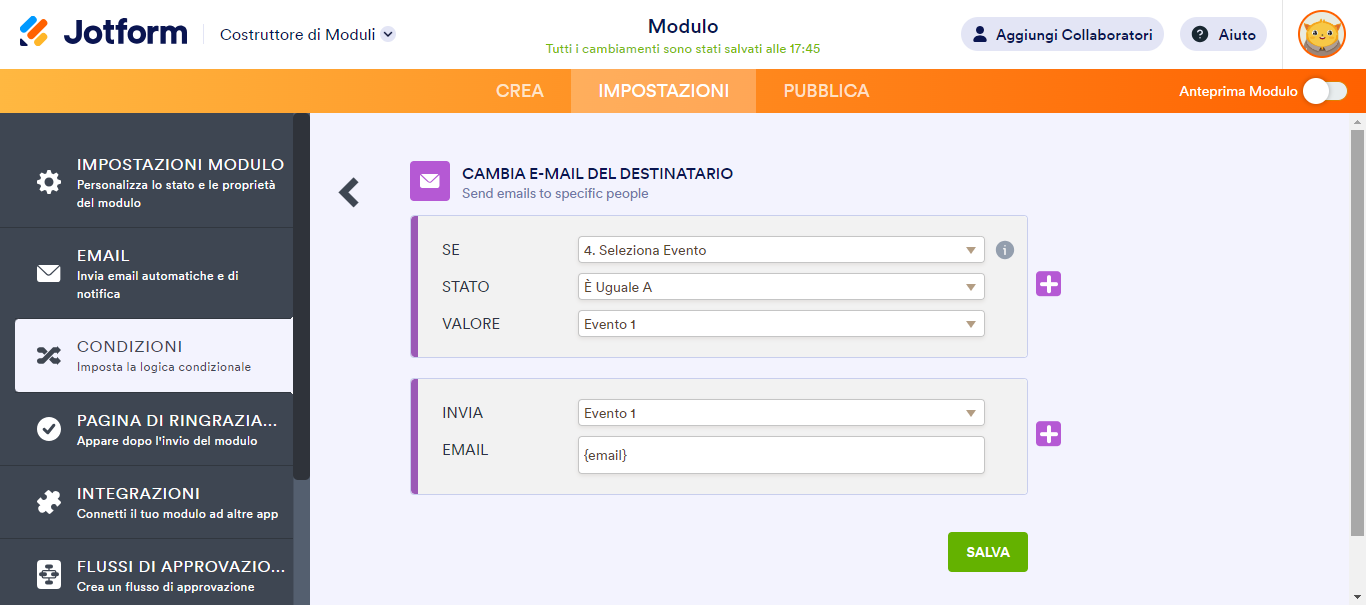Click Aggiungi Collaboratori button
This screenshot has width=1366, height=605.
click(x=1062, y=34)
